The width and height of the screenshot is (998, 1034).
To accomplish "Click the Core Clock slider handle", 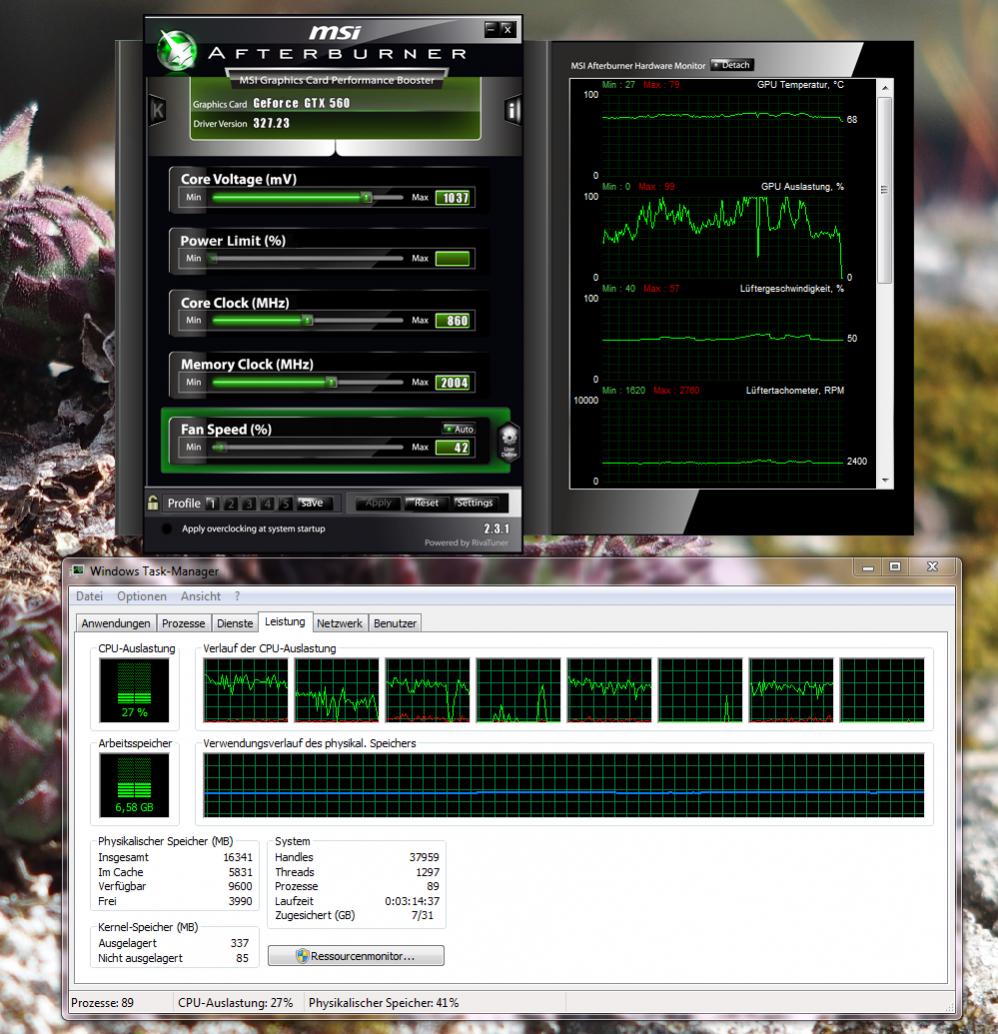I will pyautogui.click(x=307, y=320).
